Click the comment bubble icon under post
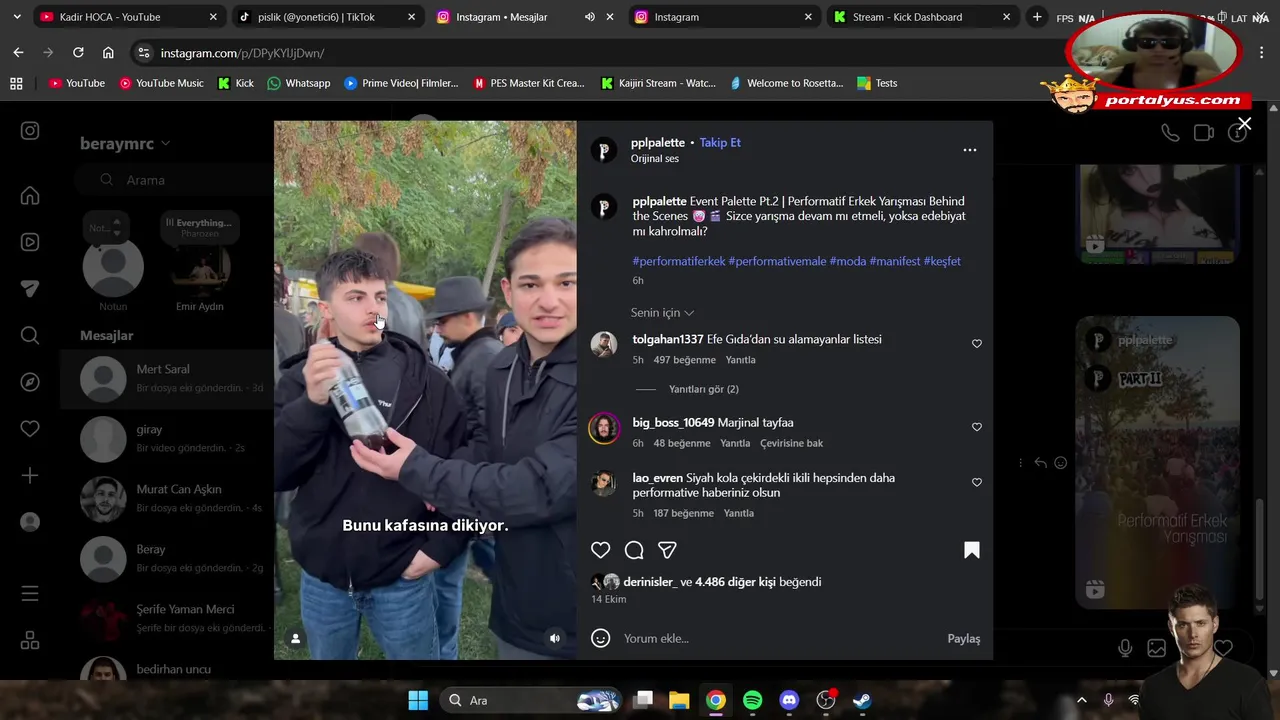Screen dimensions: 1280x720 click(x=634, y=550)
